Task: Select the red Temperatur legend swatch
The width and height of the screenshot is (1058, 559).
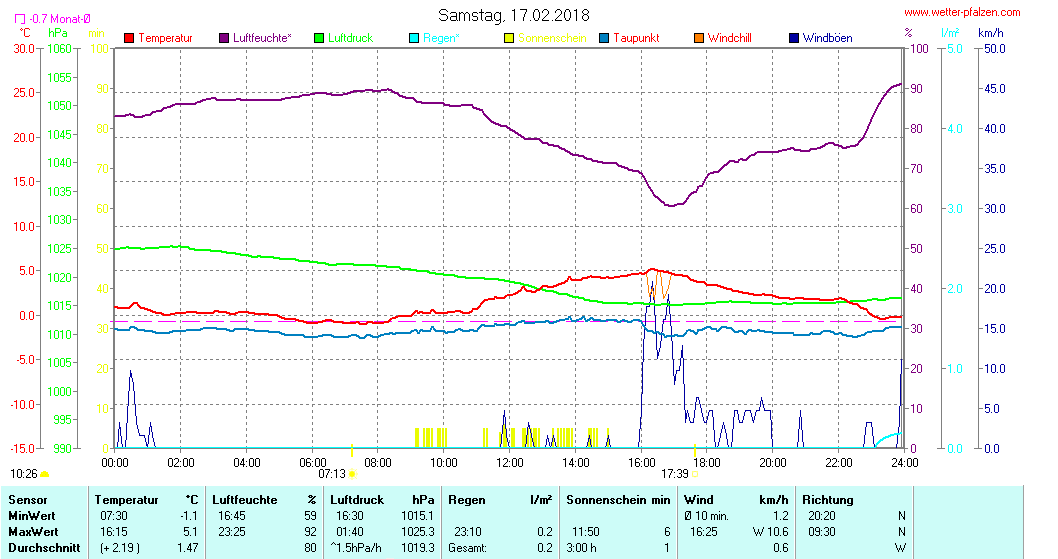Action: click(129, 38)
